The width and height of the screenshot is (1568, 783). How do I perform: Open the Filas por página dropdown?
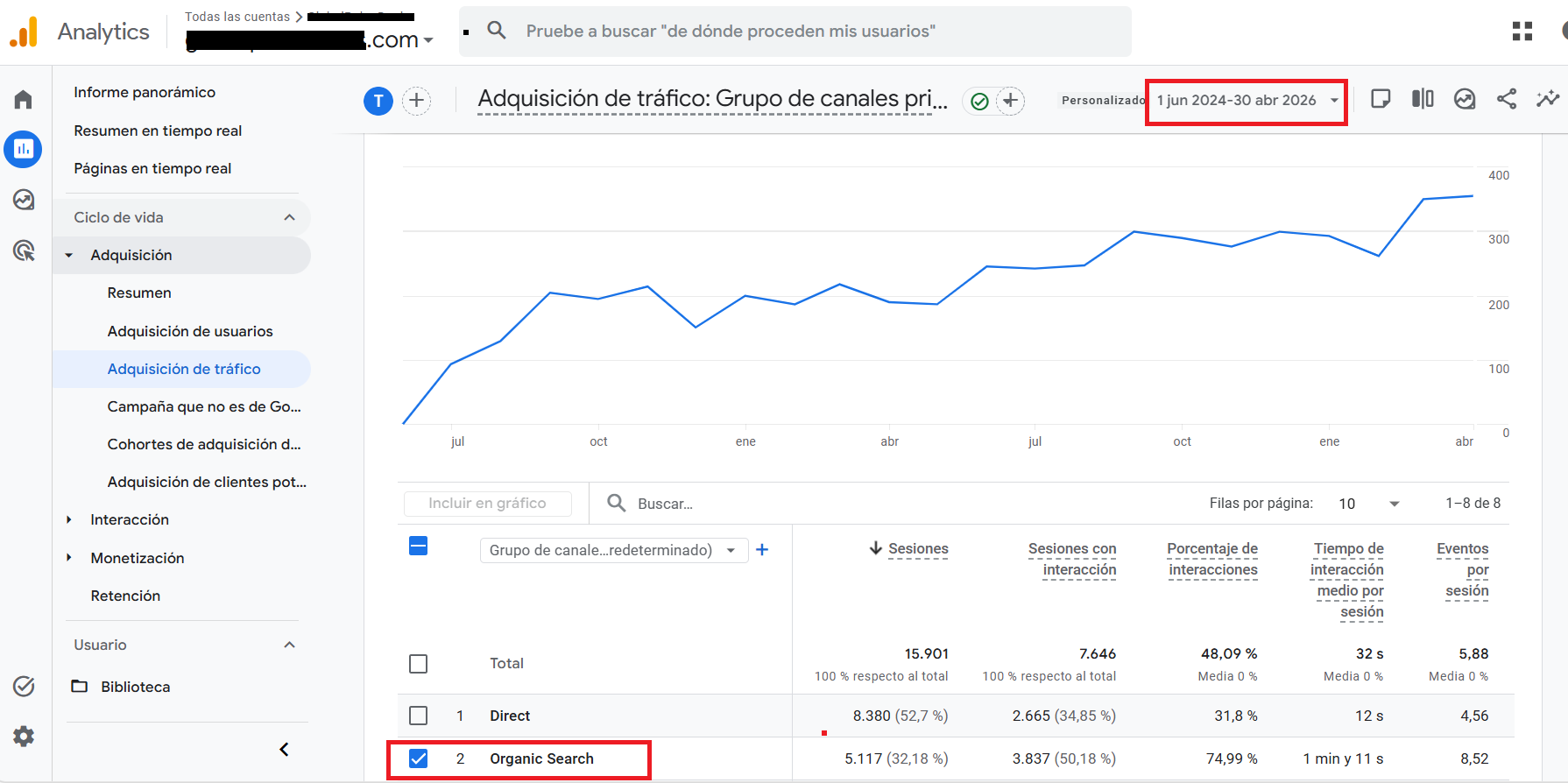1369,504
